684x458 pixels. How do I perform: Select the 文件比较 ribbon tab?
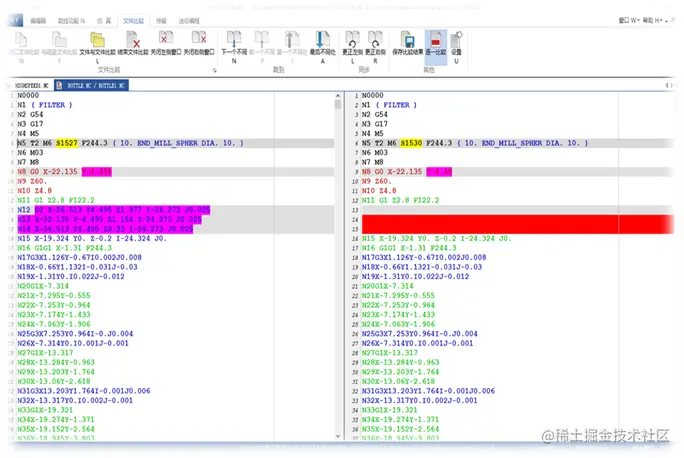(x=133, y=21)
